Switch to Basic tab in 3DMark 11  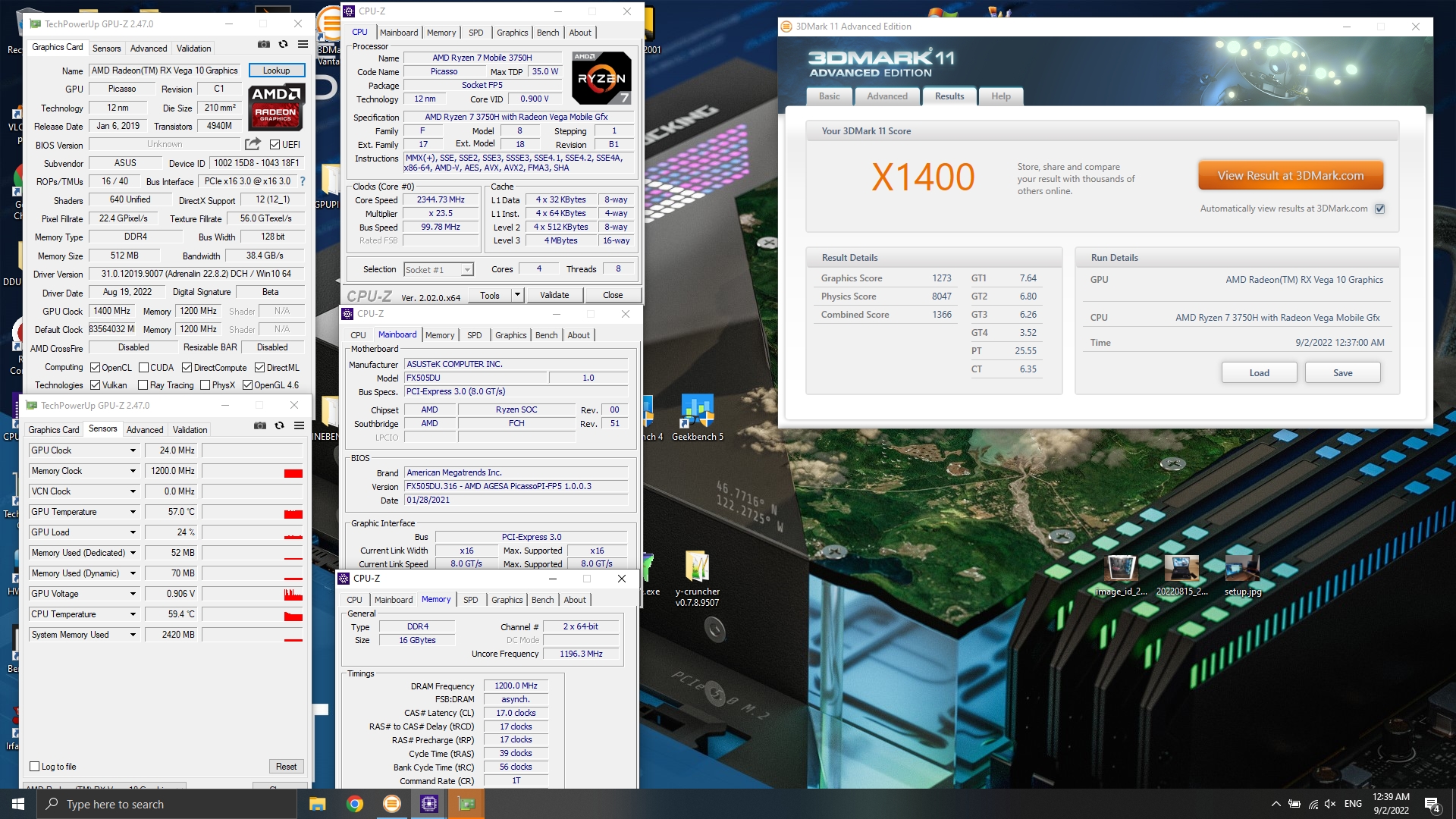(x=829, y=96)
